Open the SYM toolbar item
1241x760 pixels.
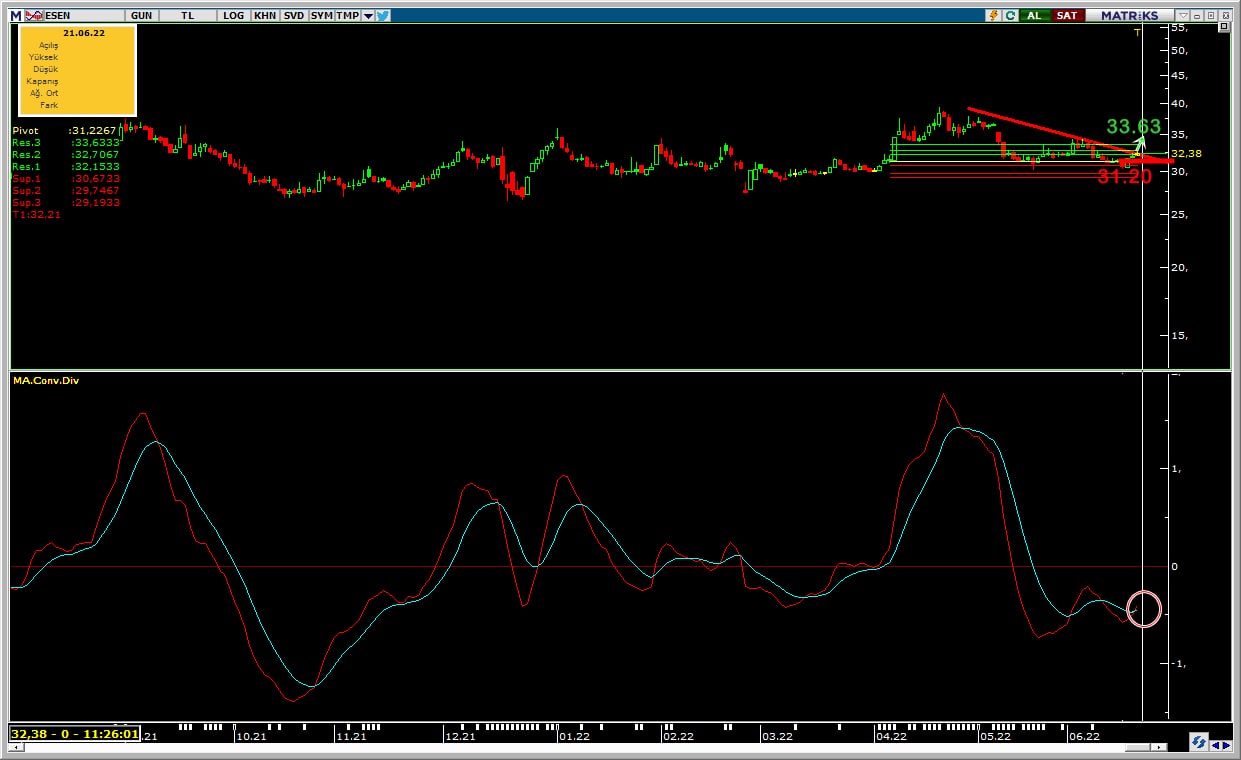pos(321,16)
